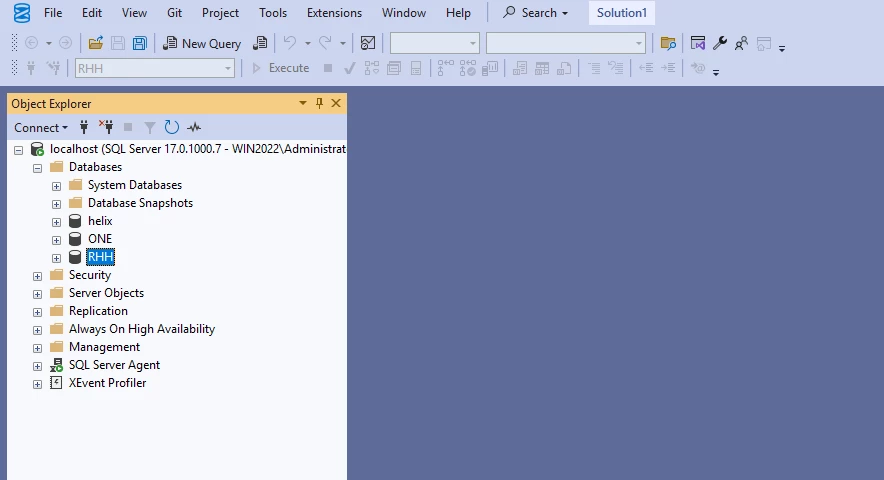
Task: Click the Activity Monitor pulse icon in Object Explorer
Action: click(194, 127)
